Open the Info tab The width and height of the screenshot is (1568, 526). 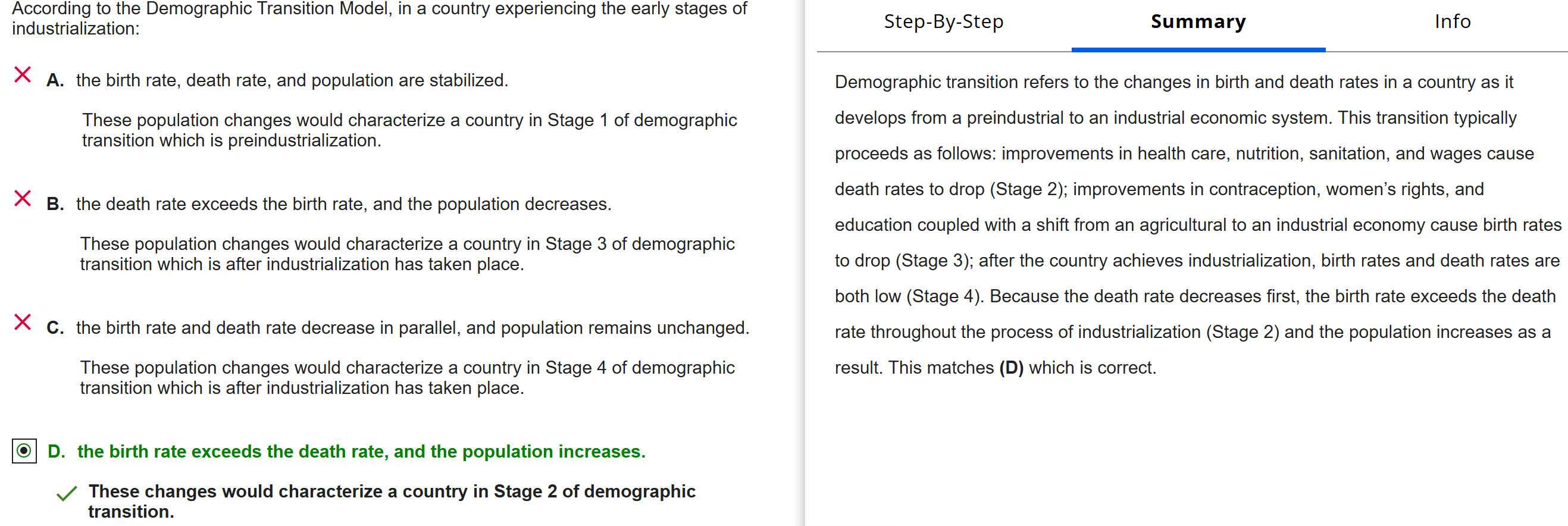[x=1452, y=22]
